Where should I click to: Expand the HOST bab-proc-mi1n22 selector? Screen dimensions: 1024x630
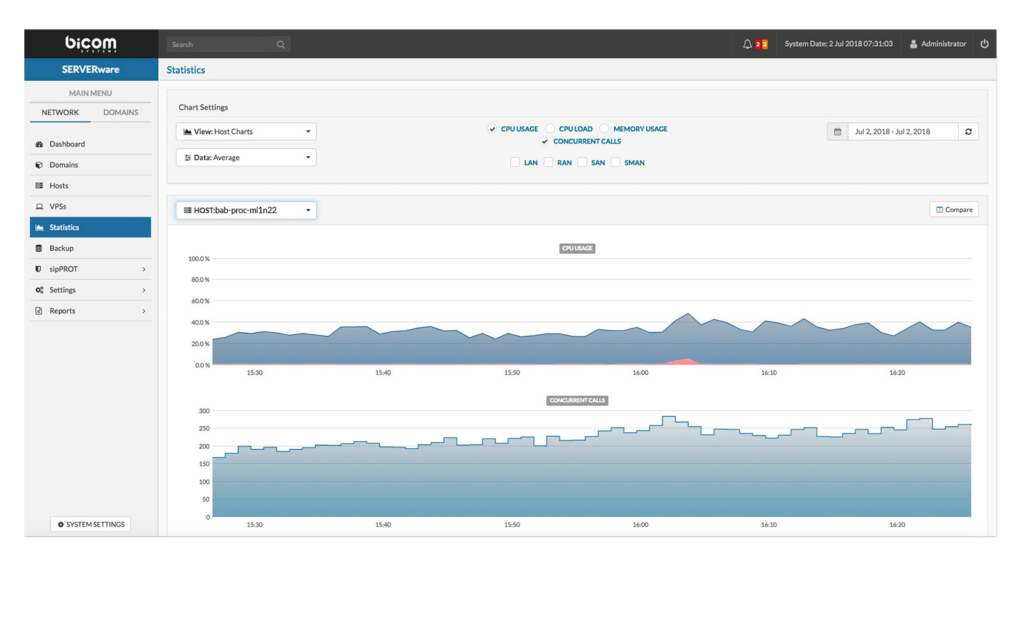tap(246, 210)
